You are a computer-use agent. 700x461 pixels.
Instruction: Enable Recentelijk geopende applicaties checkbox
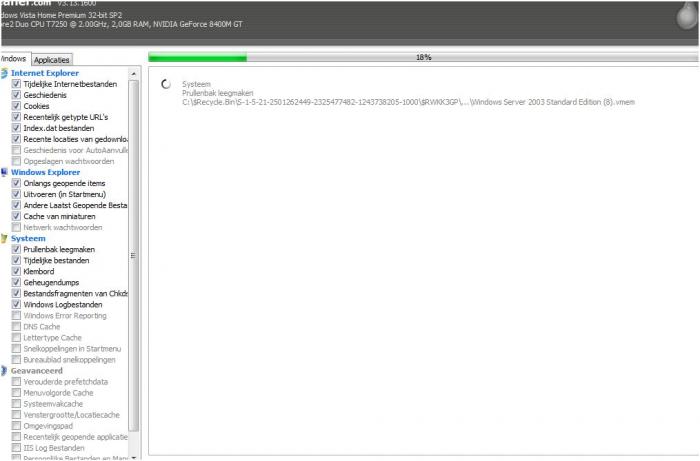17,437
